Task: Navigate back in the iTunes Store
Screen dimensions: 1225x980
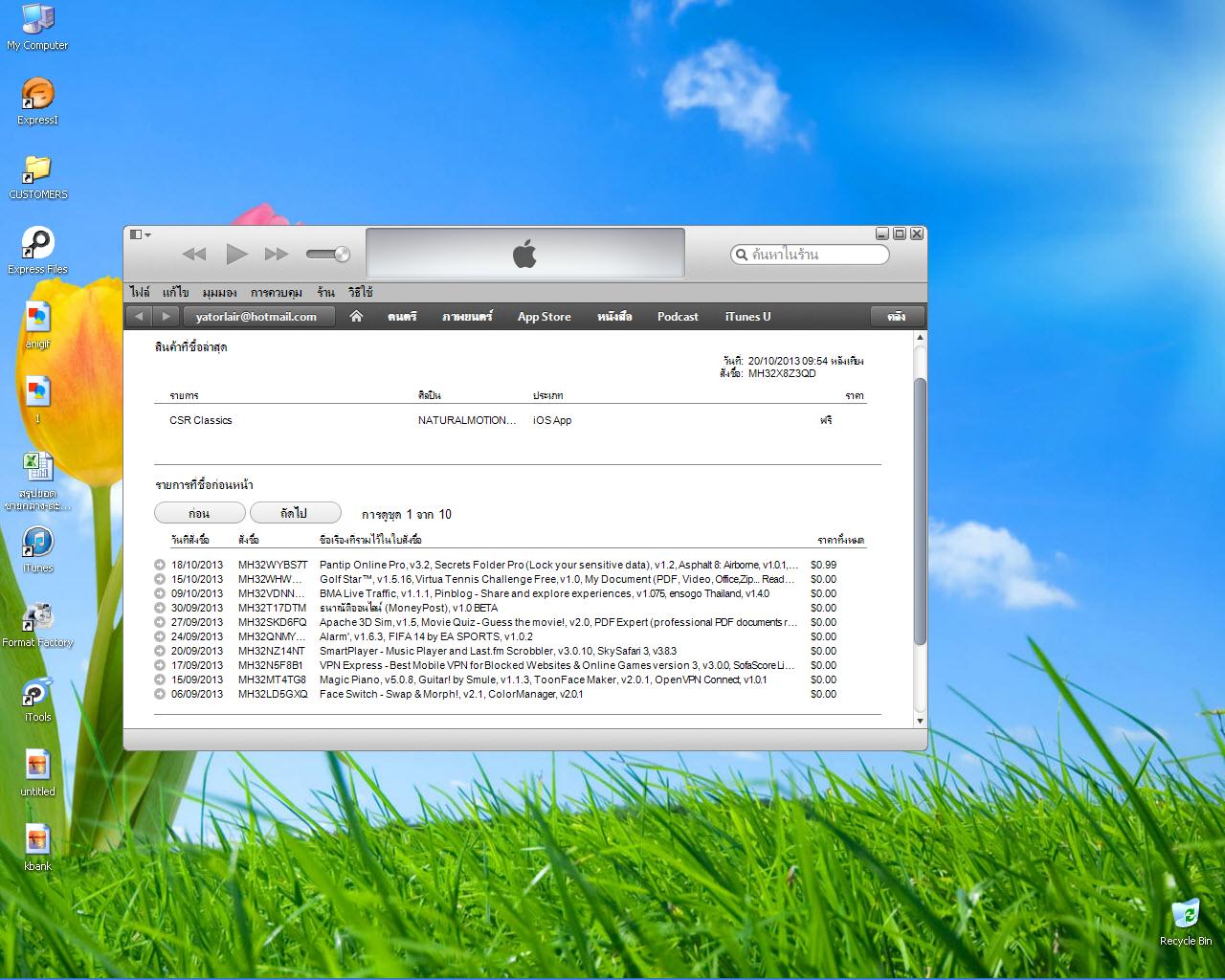Action: (x=140, y=317)
